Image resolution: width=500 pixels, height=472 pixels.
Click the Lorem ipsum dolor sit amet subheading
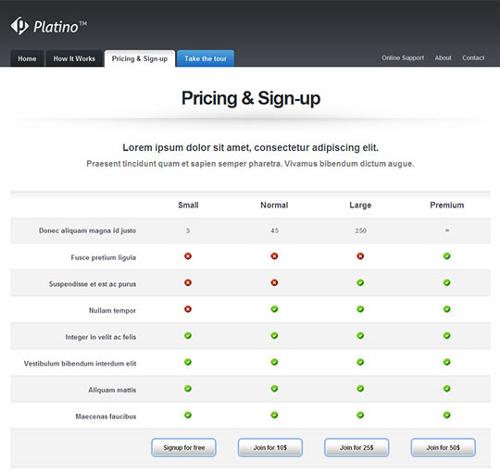[250, 147]
